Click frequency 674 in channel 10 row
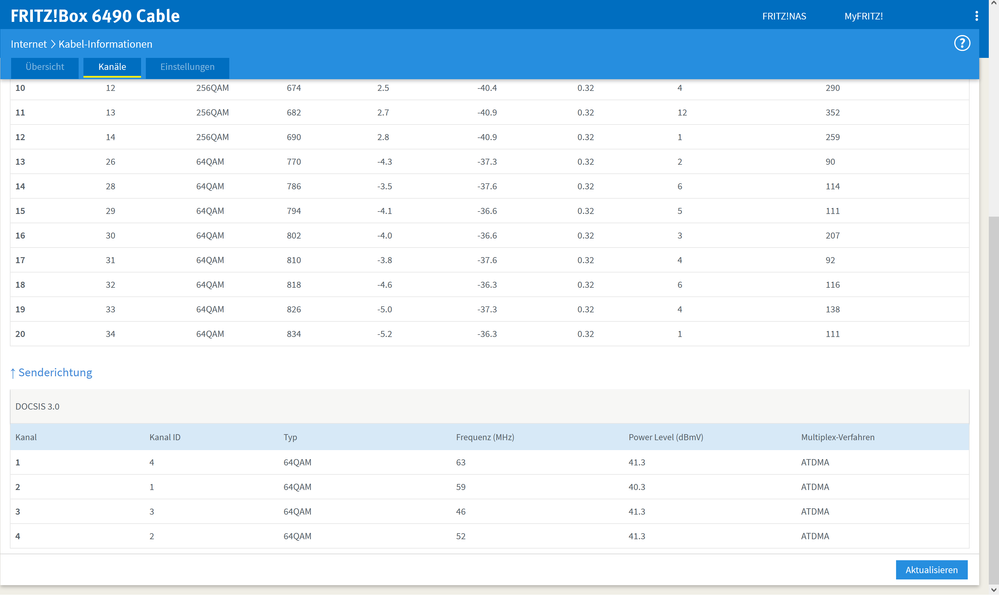The width and height of the screenshot is (999, 595). (294, 88)
